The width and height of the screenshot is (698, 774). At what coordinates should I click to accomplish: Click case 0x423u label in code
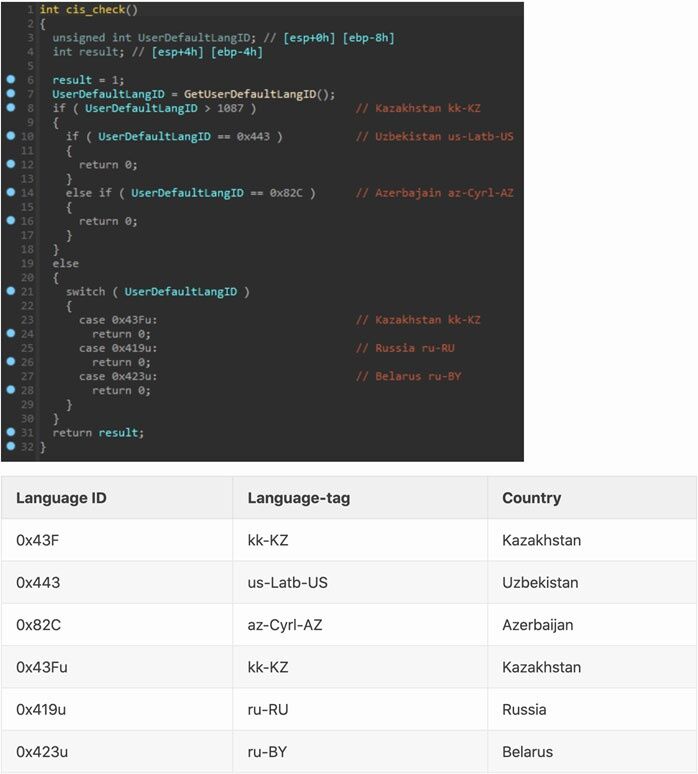[118, 376]
